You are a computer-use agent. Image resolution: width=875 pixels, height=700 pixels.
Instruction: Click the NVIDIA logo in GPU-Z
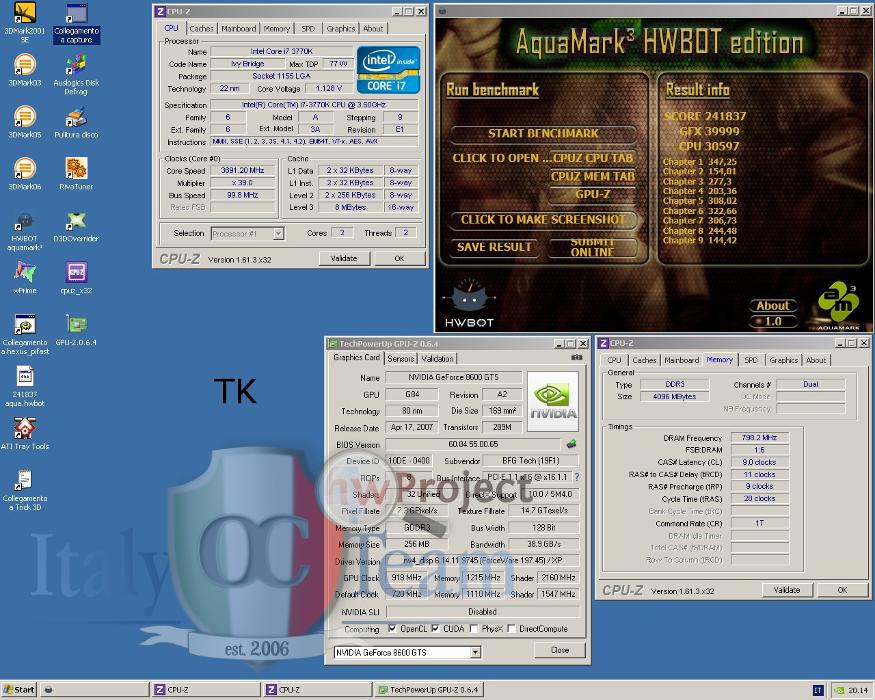pyautogui.click(x=553, y=401)
